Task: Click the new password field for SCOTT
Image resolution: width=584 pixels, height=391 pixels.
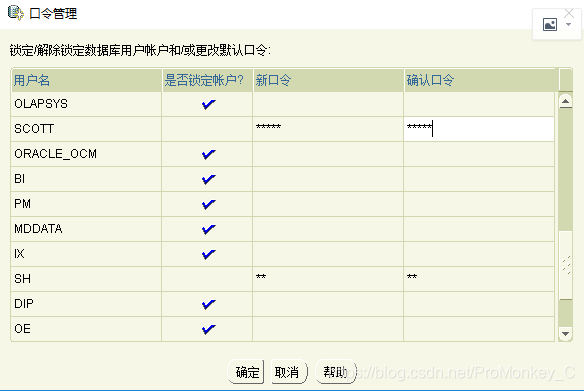Action: (x=328, y=129)
